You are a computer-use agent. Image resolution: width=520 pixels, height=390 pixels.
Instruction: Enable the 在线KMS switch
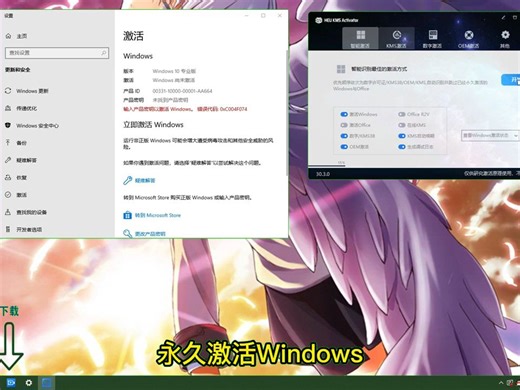pos(402,125)
